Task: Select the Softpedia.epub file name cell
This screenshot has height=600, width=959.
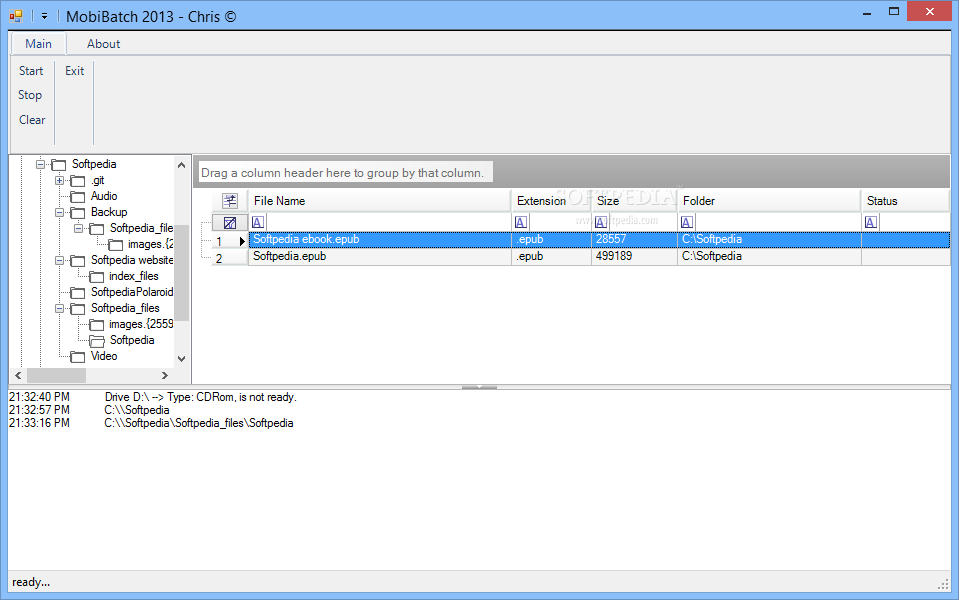Action: 380,256
